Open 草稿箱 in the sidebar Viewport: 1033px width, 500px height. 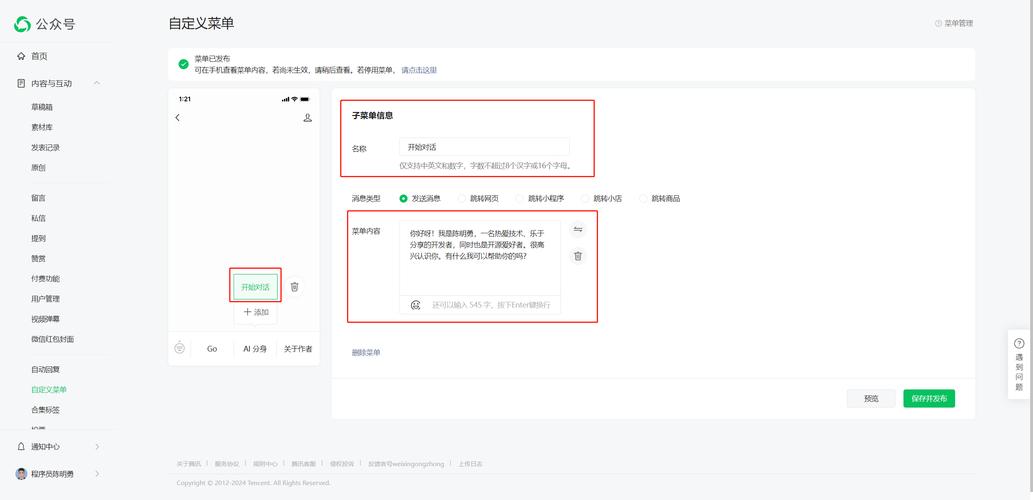click(42, 107)
